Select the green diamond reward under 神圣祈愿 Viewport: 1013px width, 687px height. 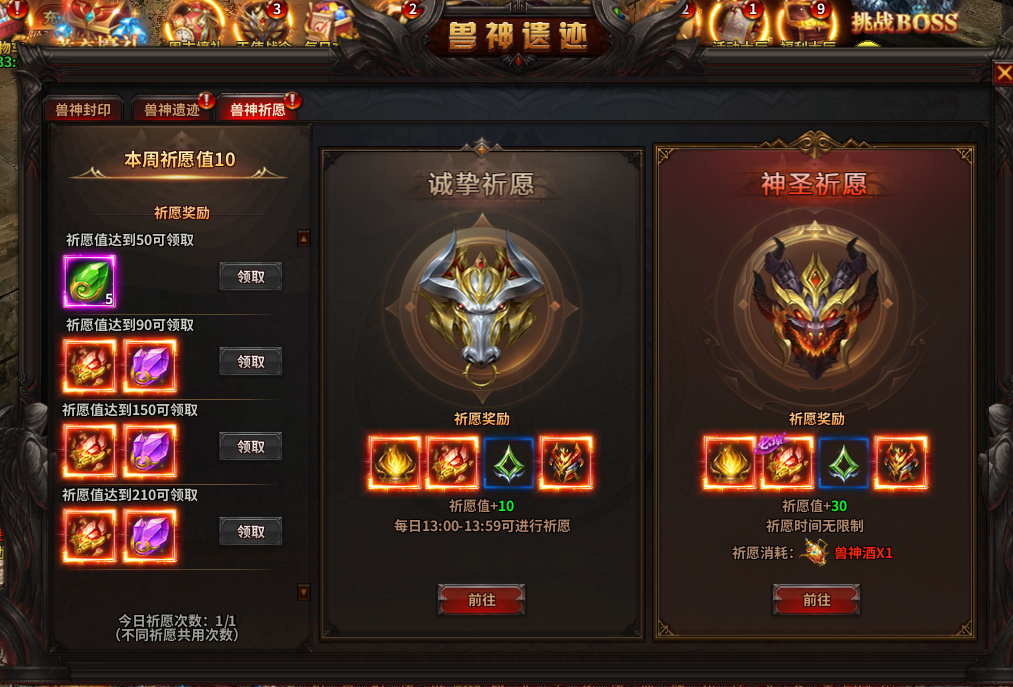point(844,463)
